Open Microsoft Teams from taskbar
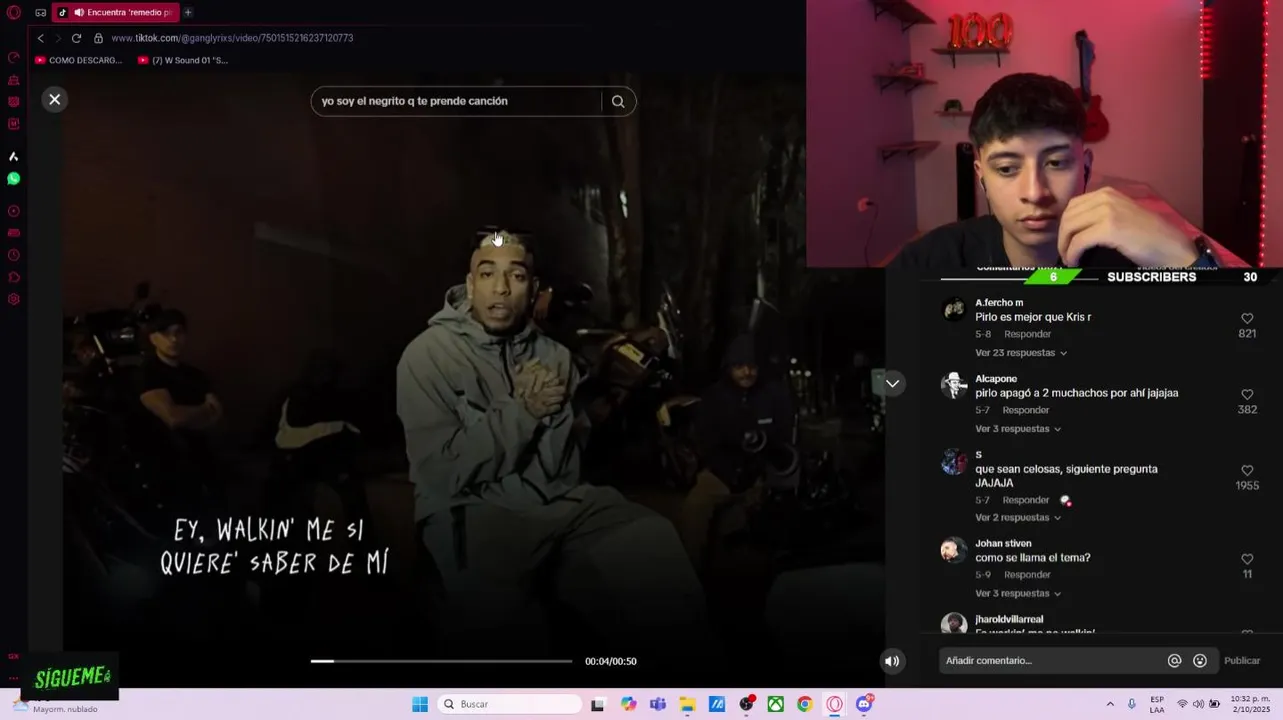 (657, 704)
